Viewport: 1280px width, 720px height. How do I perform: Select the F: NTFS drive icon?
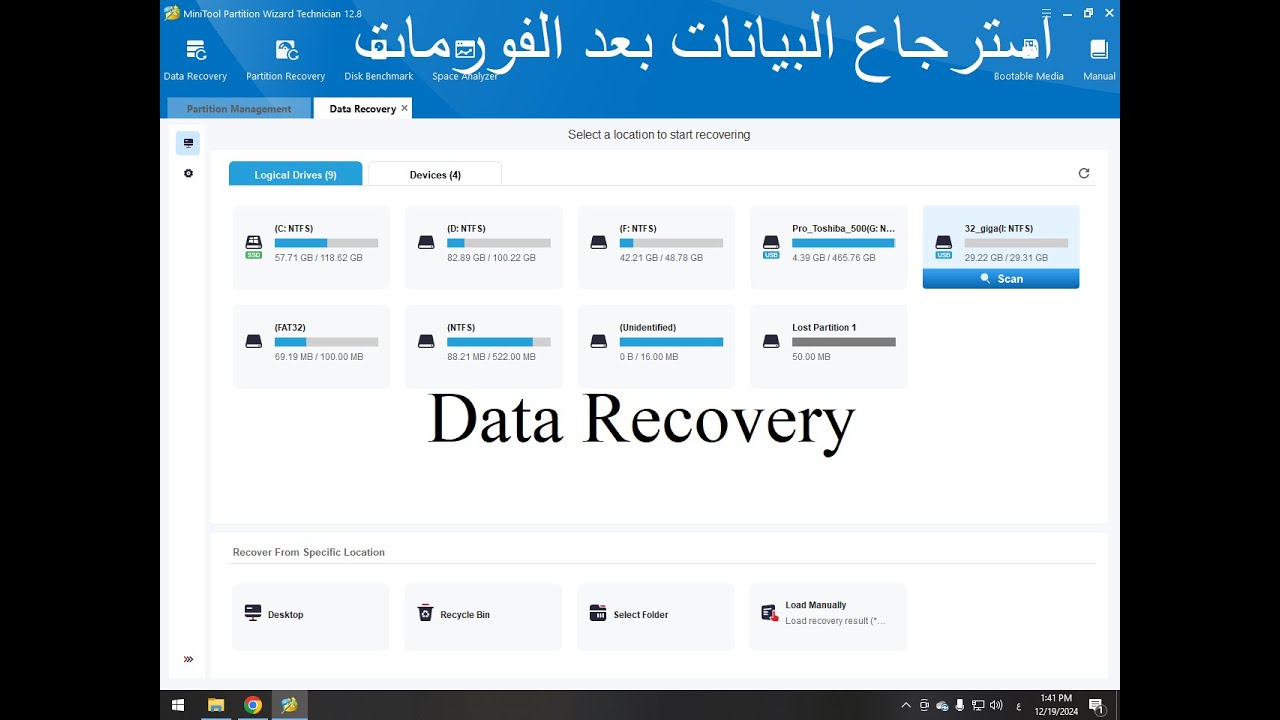click(599, 243)
